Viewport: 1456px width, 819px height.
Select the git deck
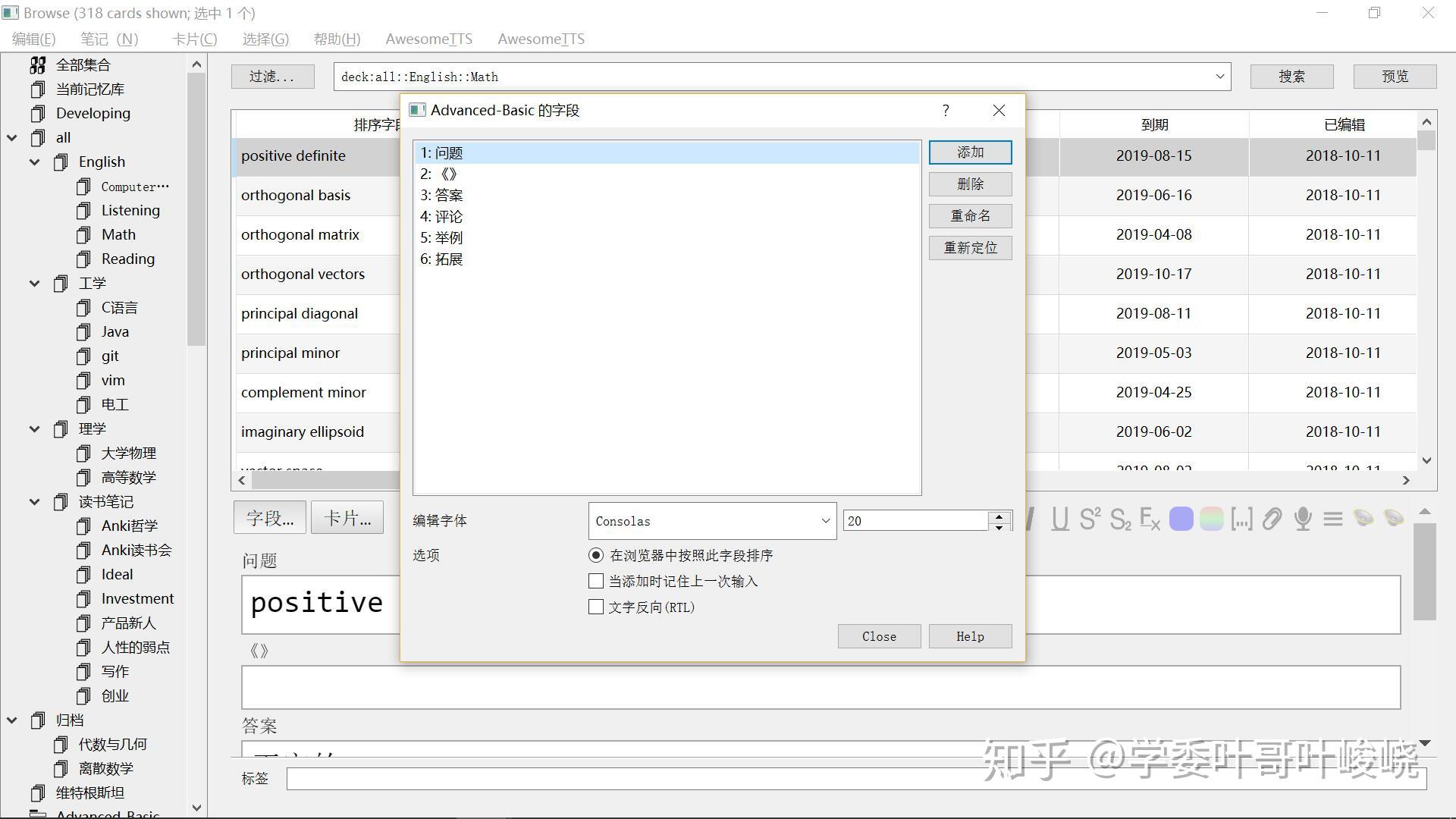coord(110,356)
